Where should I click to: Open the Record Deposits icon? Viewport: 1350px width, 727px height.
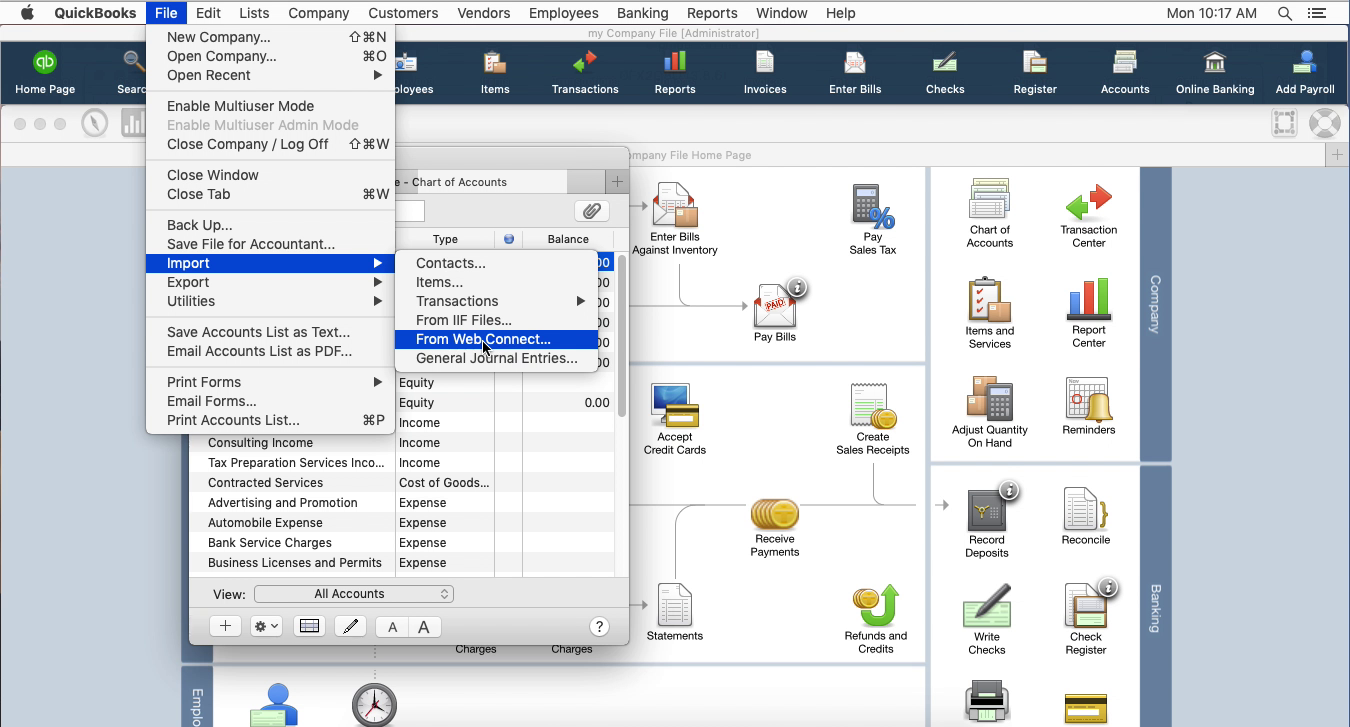[x=987, y=523]
